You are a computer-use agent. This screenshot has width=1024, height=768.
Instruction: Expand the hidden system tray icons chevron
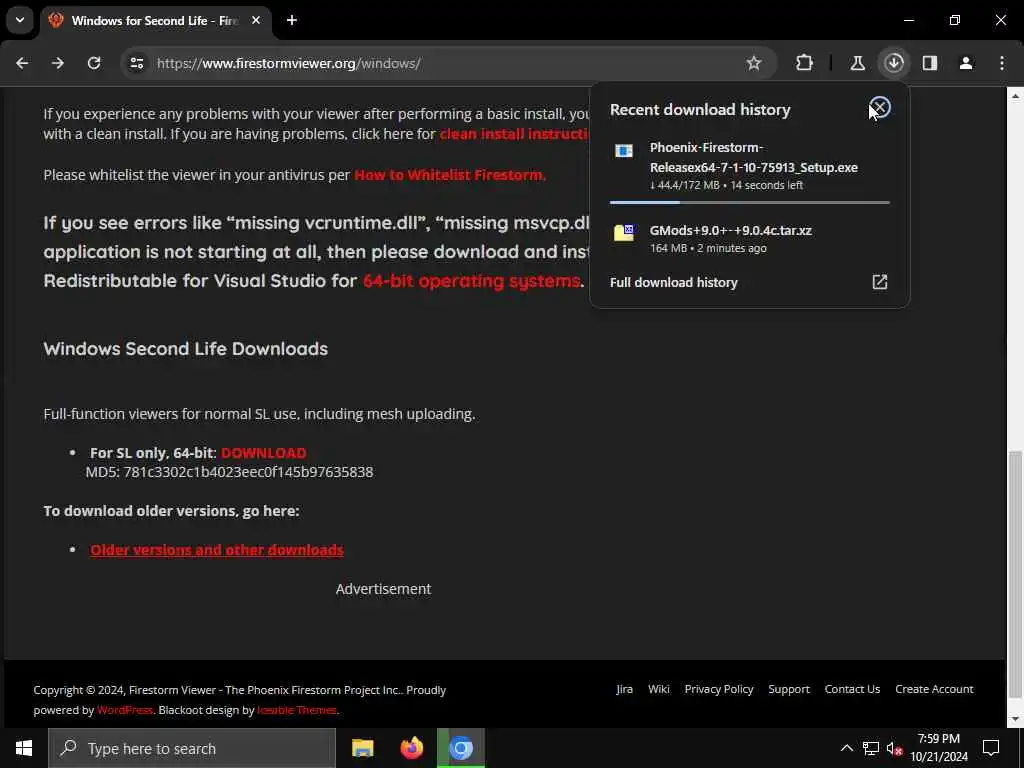(846, 748)
